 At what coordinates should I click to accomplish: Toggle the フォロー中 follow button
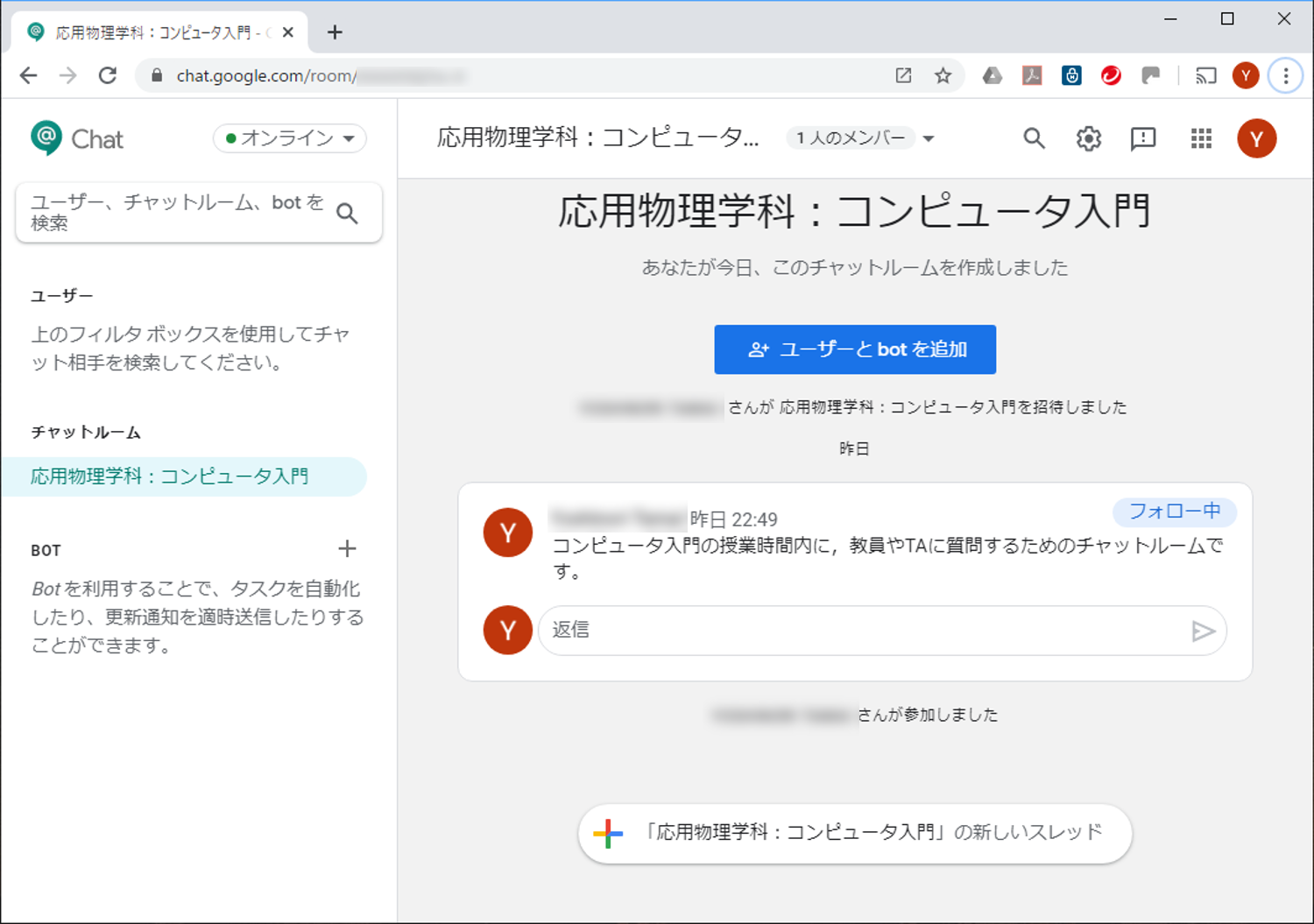point(1174,511)
